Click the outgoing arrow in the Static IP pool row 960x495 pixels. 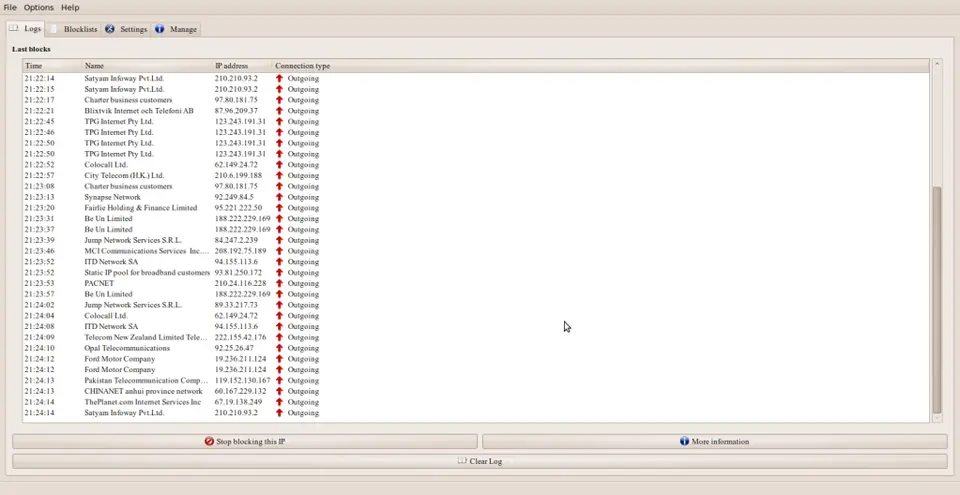279,273
